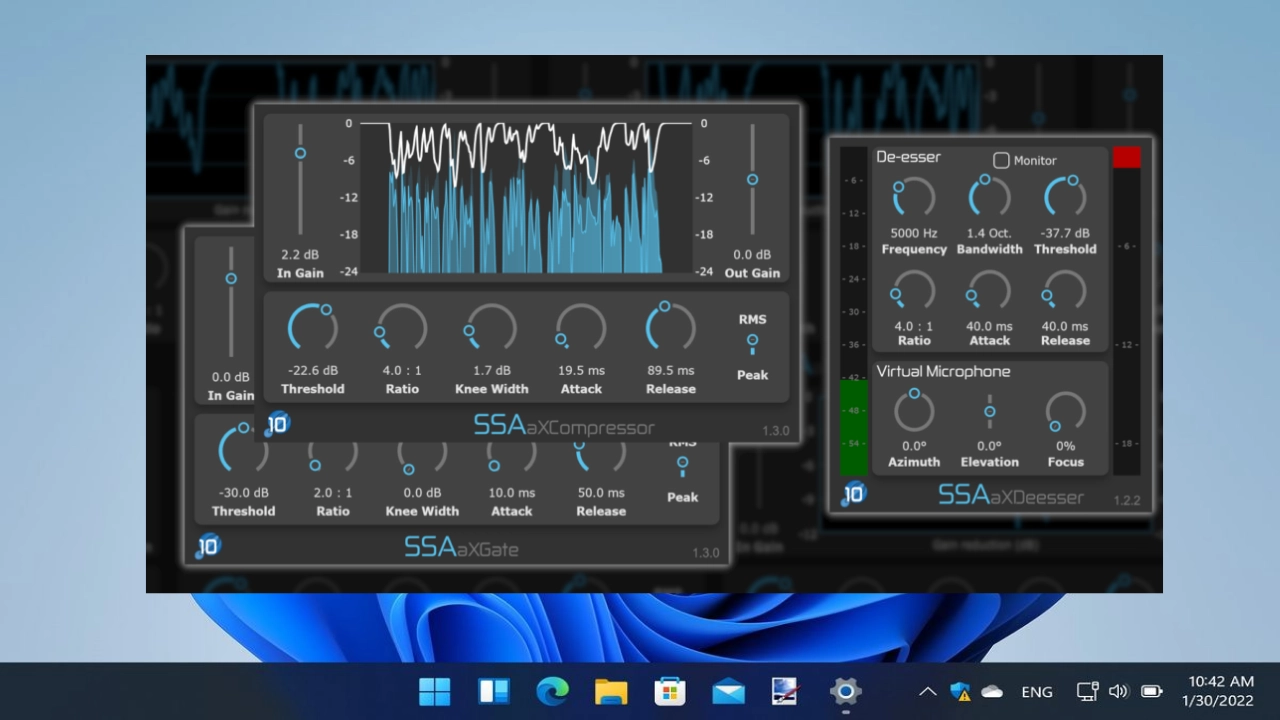Screen dimensions: 1280x720
Task: Click the ENG language indicator
Action: point(1037,691)
